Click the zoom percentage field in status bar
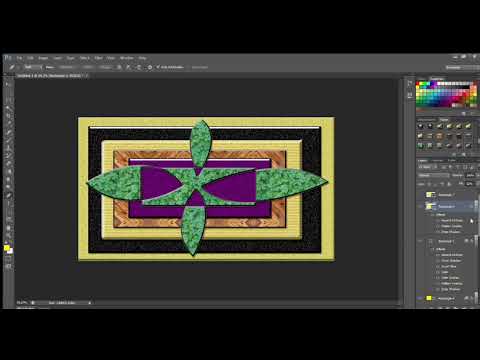The image size is (480, 360). click(x=22, y=303)
